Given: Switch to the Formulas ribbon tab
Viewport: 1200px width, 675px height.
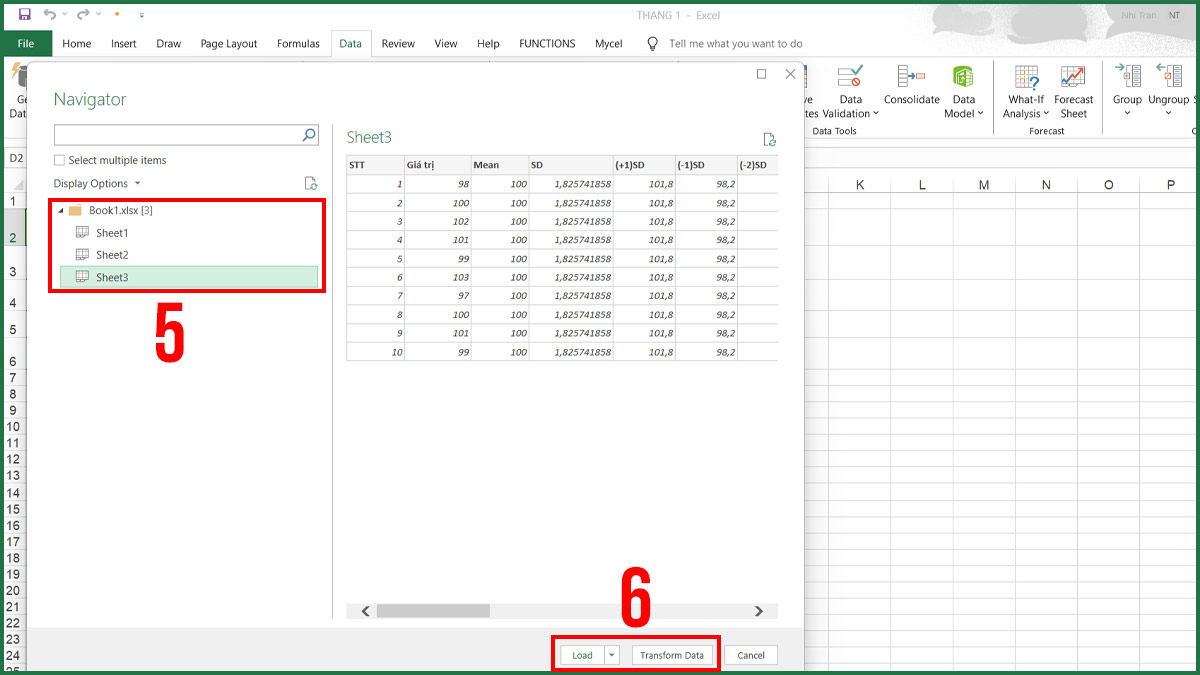Looking at the screenshot, I should click(x=298, y=44).
